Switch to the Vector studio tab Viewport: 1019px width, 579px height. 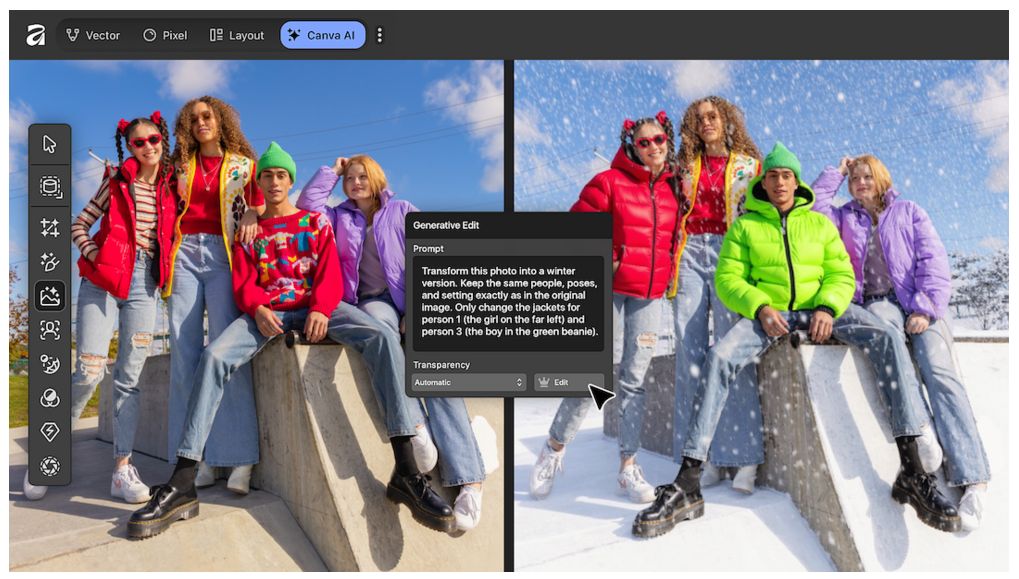click(x=93, y=35)
